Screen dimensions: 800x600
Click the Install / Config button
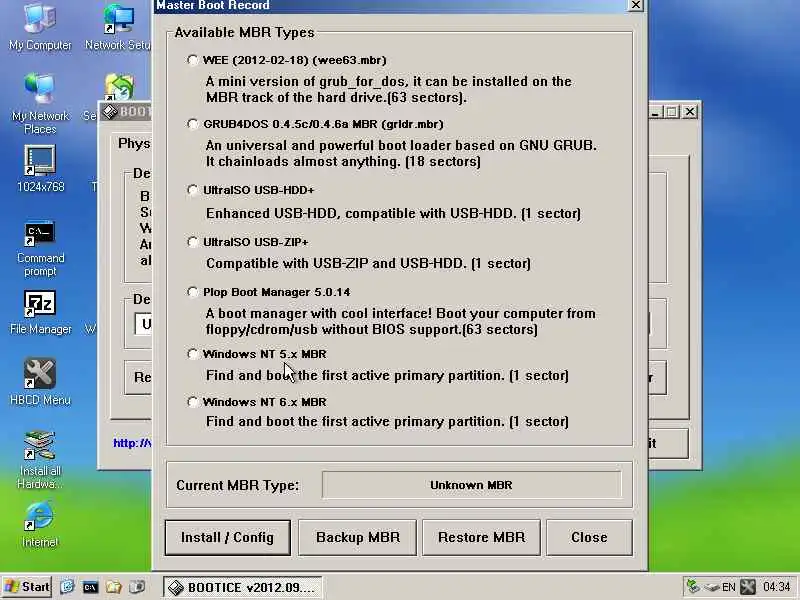[x=228, y=538]
